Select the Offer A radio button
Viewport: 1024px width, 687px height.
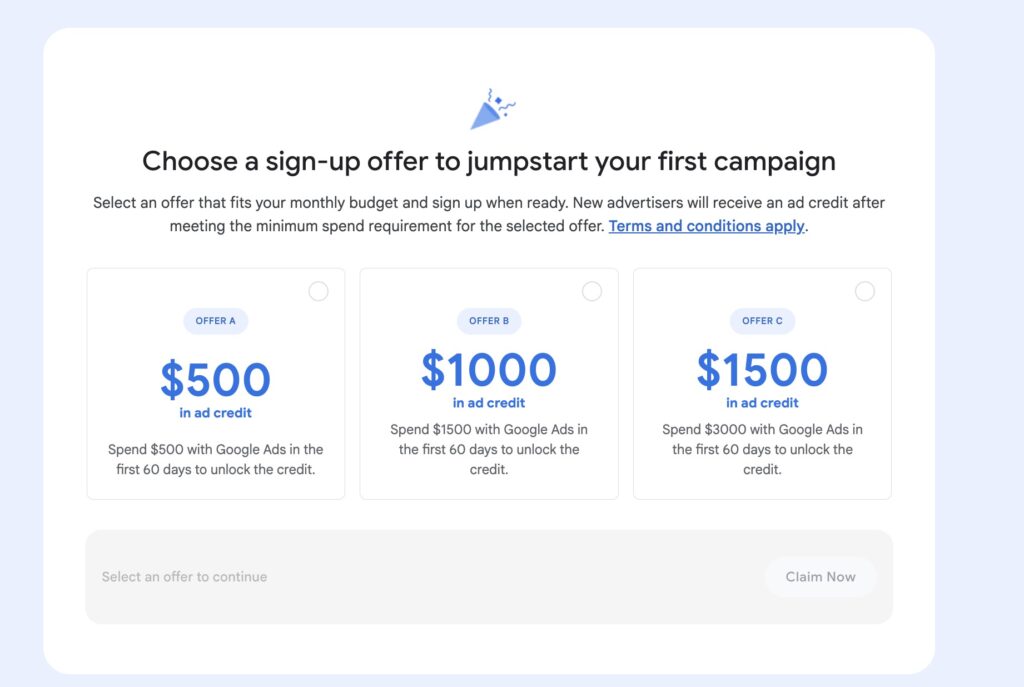coord(318,291)
